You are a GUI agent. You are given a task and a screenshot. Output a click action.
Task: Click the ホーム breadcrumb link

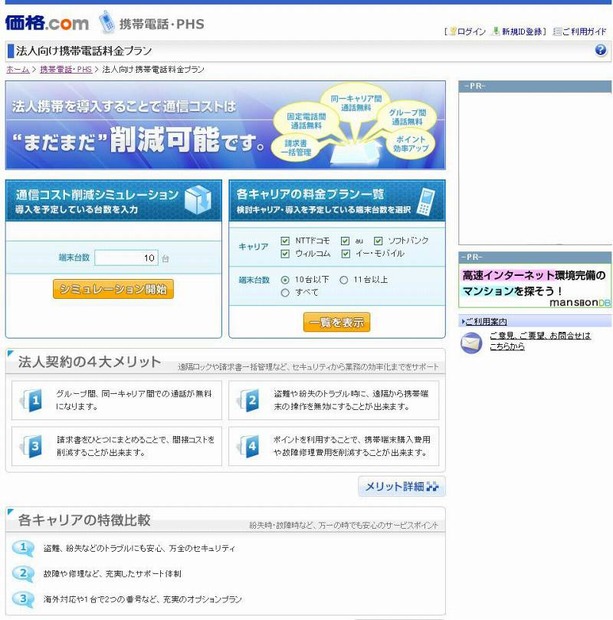point(18,70)
